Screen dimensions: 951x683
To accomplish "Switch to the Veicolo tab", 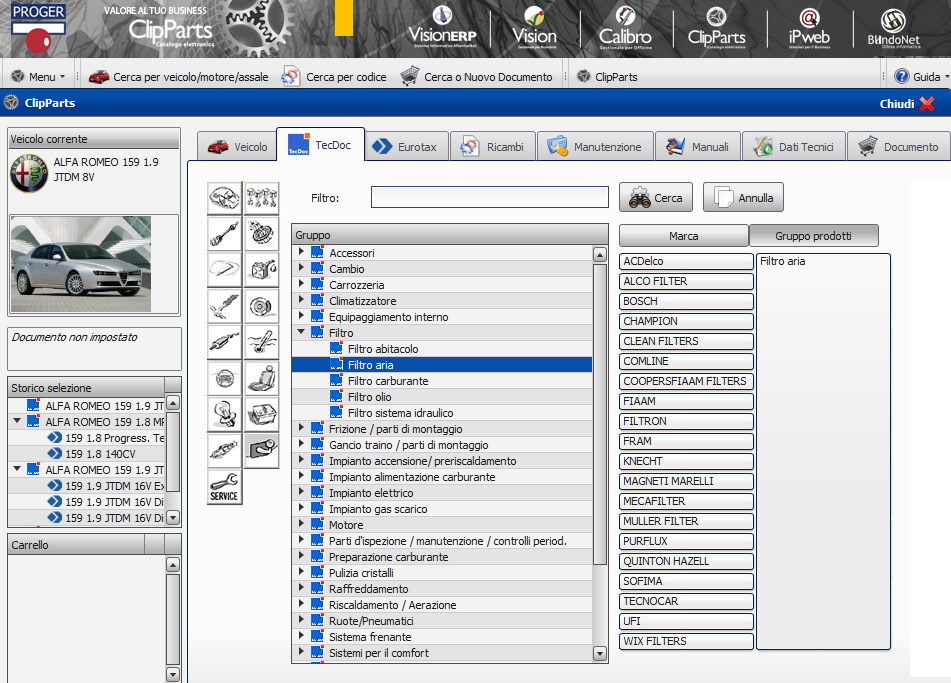I will pyautogui.click(x=237, y=147).
